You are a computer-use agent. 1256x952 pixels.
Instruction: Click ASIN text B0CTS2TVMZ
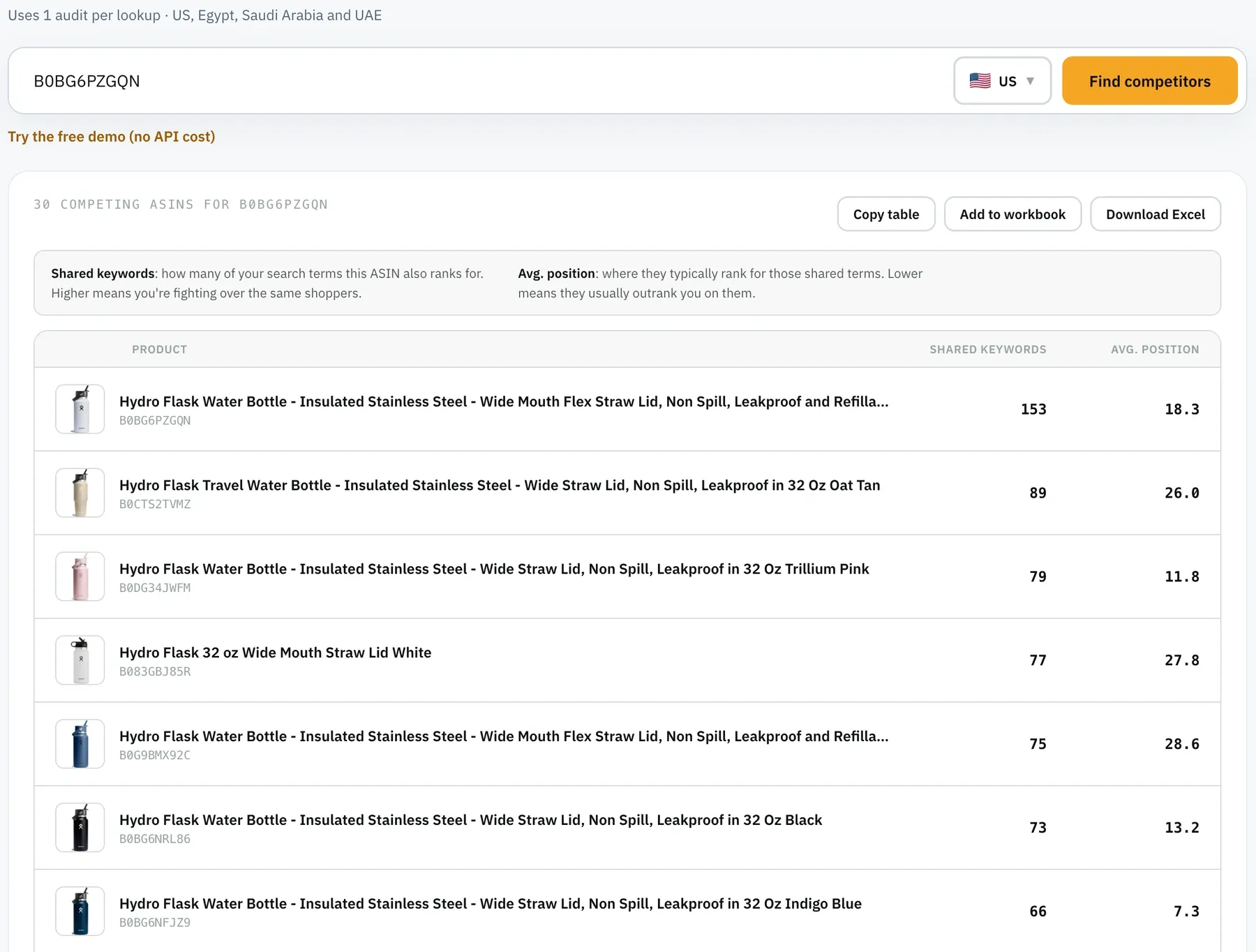coord(155,504)
